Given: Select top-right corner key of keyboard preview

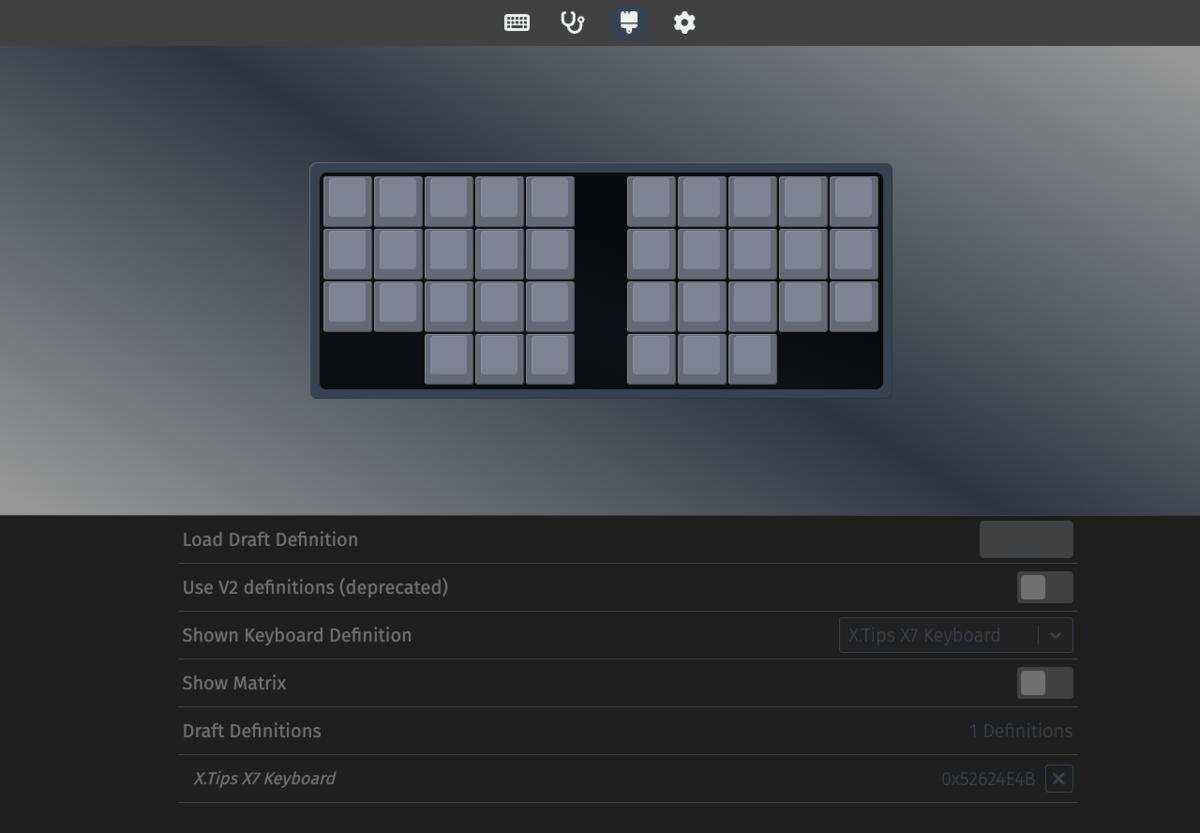Looking at the screenshot, I should (853, 201).
